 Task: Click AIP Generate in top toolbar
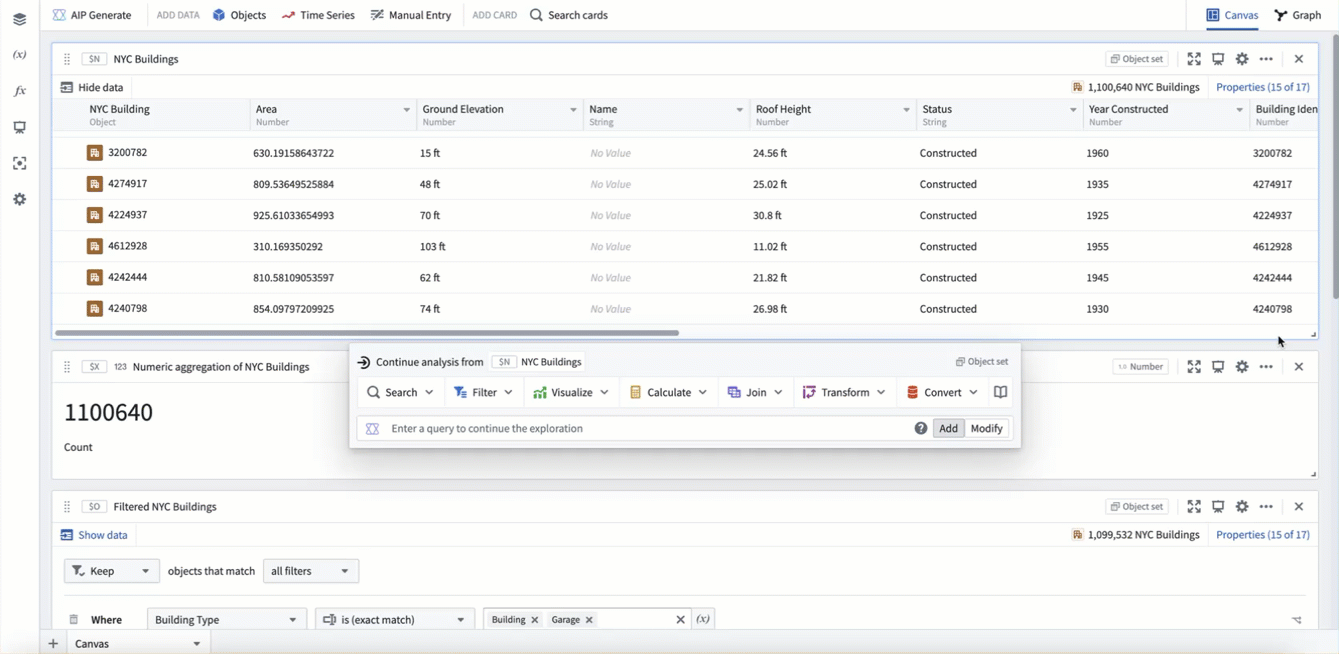tap(92, 15)
